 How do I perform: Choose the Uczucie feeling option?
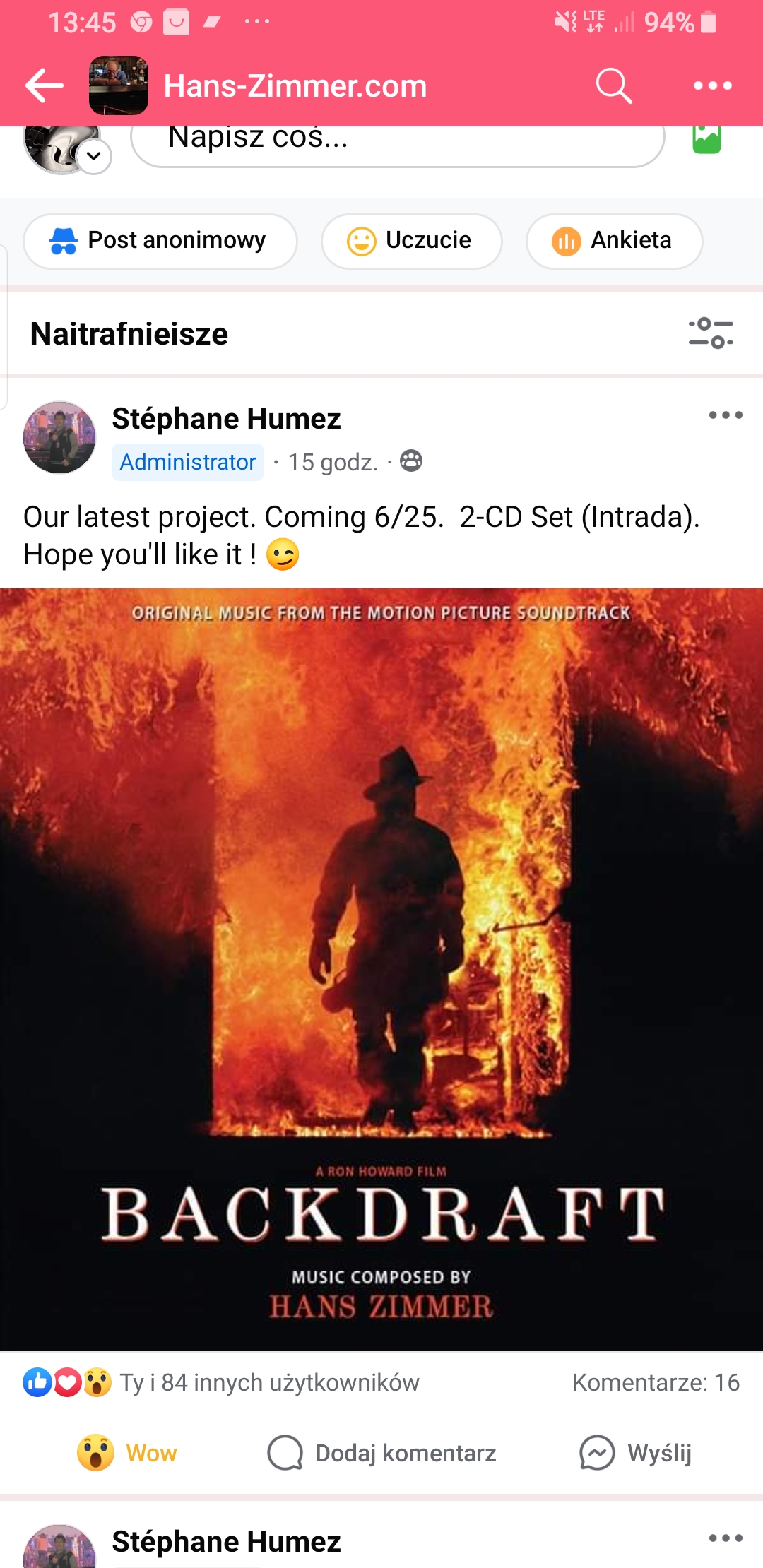click(x=412, y=241)
